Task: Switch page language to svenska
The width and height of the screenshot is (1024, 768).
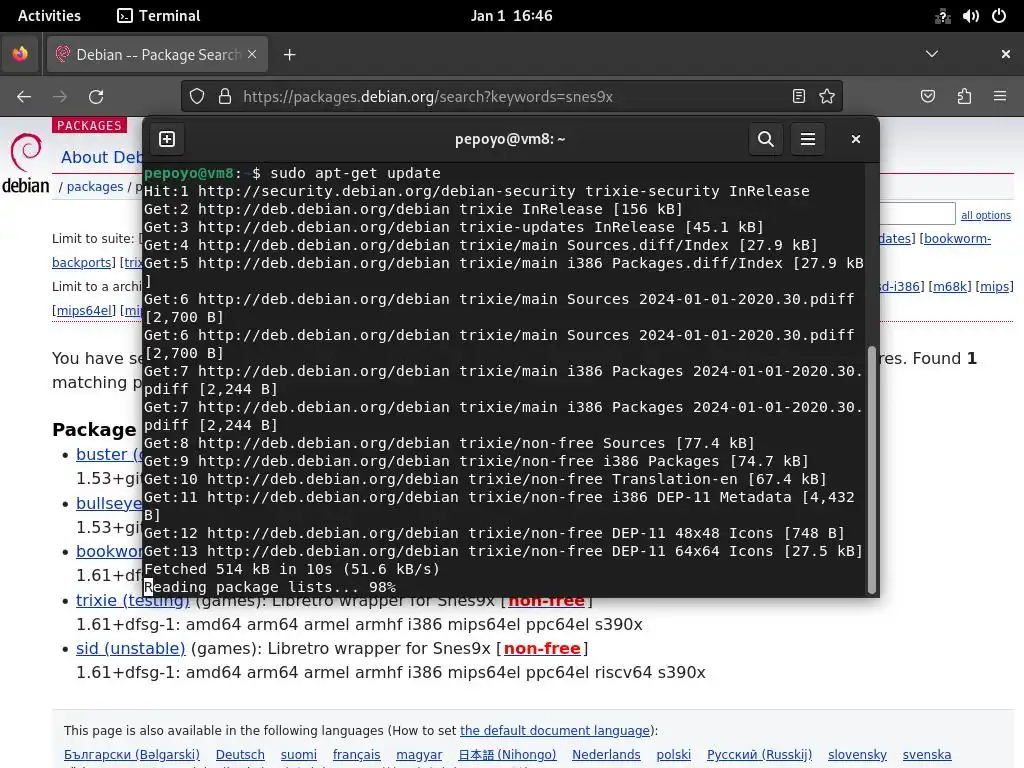Action: tap(927, 755)
